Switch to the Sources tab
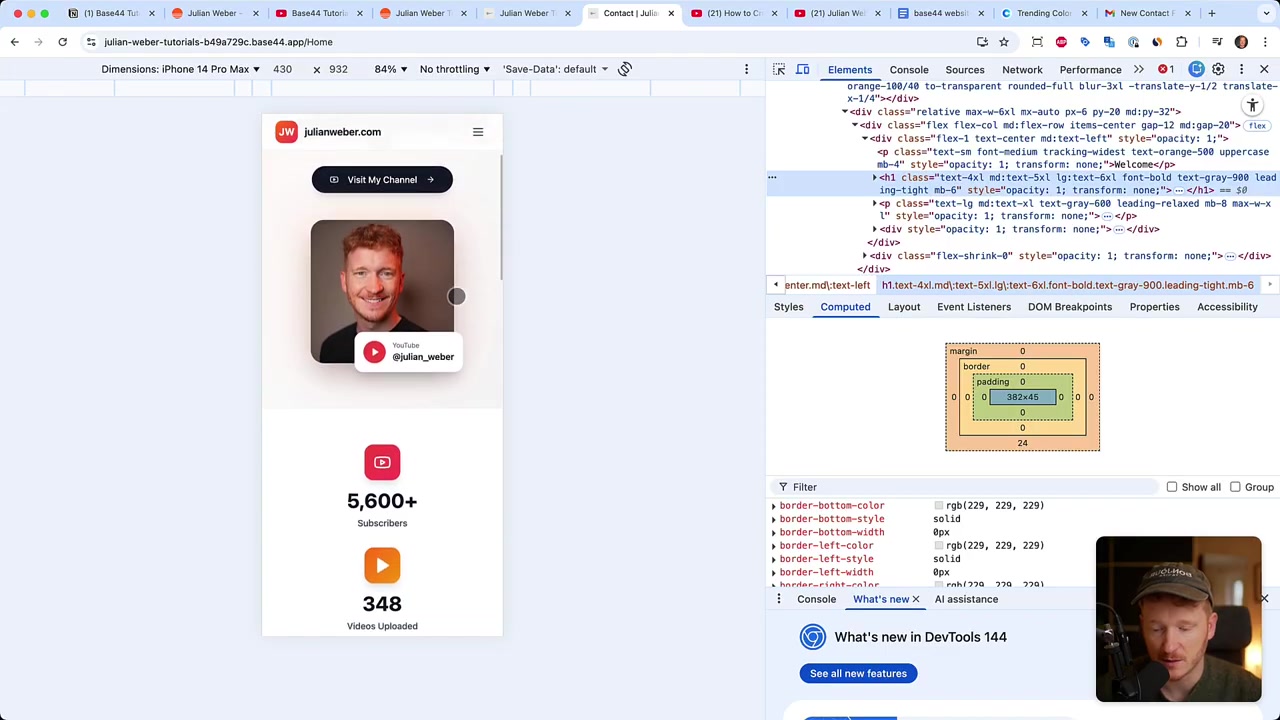The width and height of the screenshot is (1280, 720). pos(965,70)
